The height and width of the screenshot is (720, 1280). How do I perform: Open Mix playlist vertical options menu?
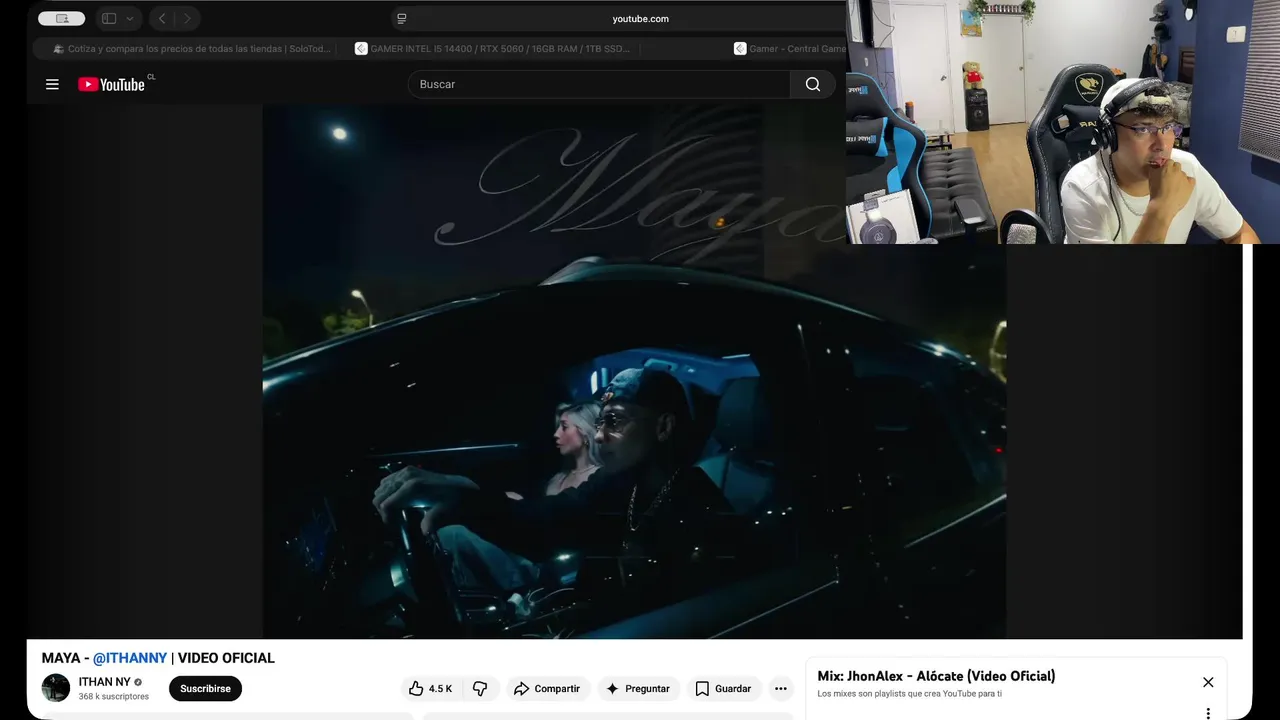pyautogui.click(x=1208, y=713)
